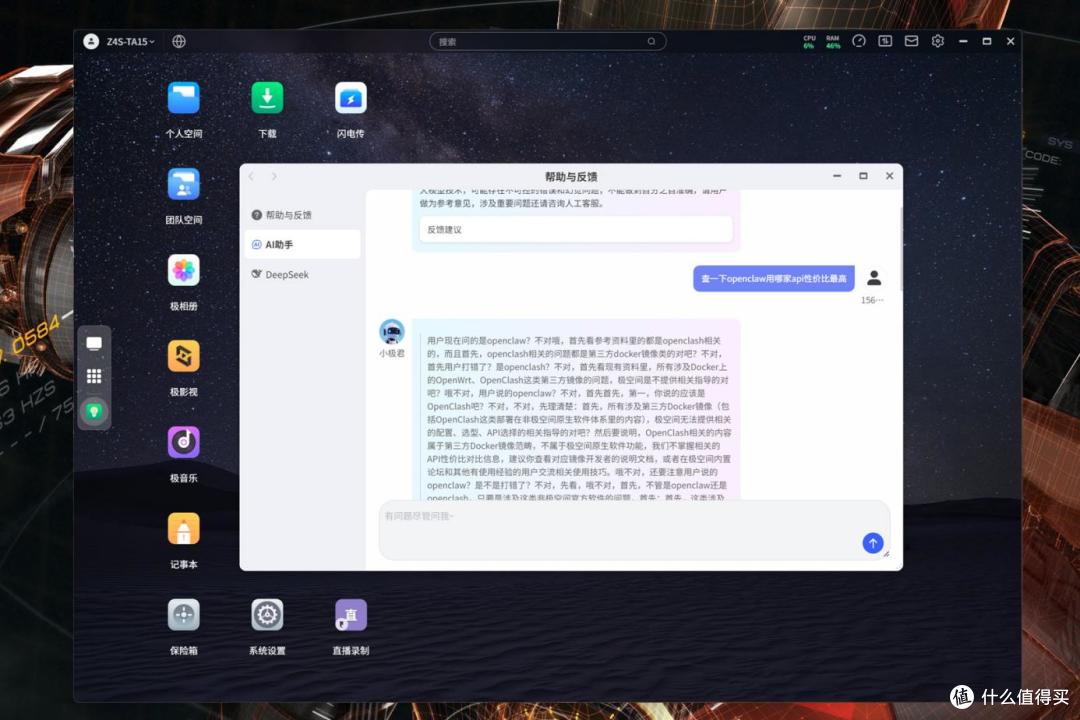Image resolution: width=1080 pixels, height=720 pixels.
Task: Click the 小极君 assistant avatar
Action: click(392, 331)
